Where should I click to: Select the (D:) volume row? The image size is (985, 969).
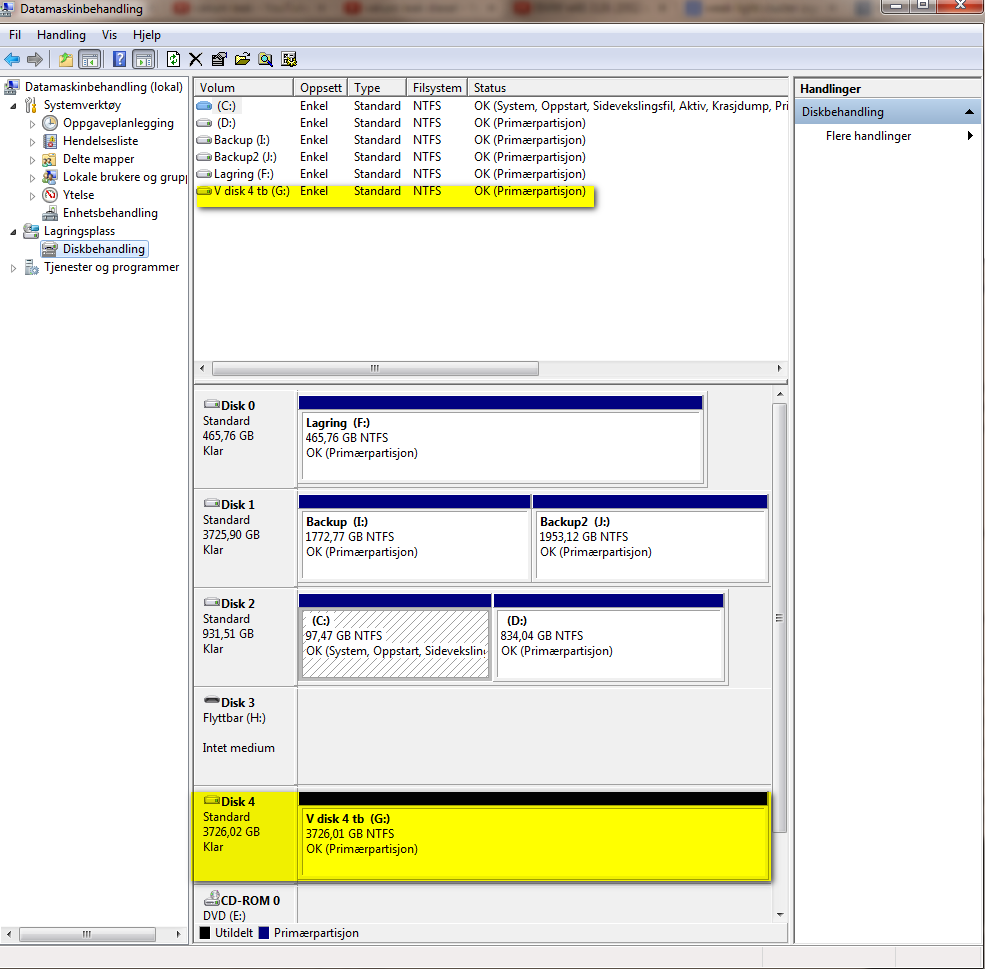[x=491, y=122]
